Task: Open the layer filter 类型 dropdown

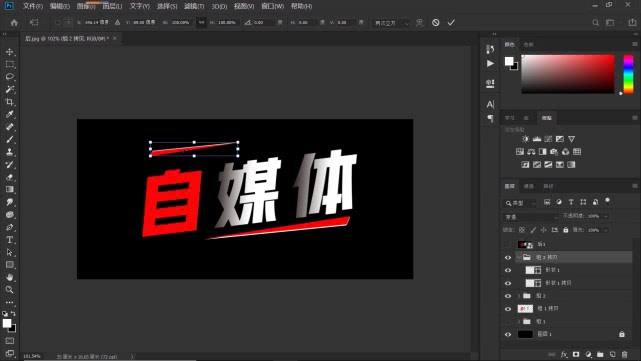Action: [520, 203]
